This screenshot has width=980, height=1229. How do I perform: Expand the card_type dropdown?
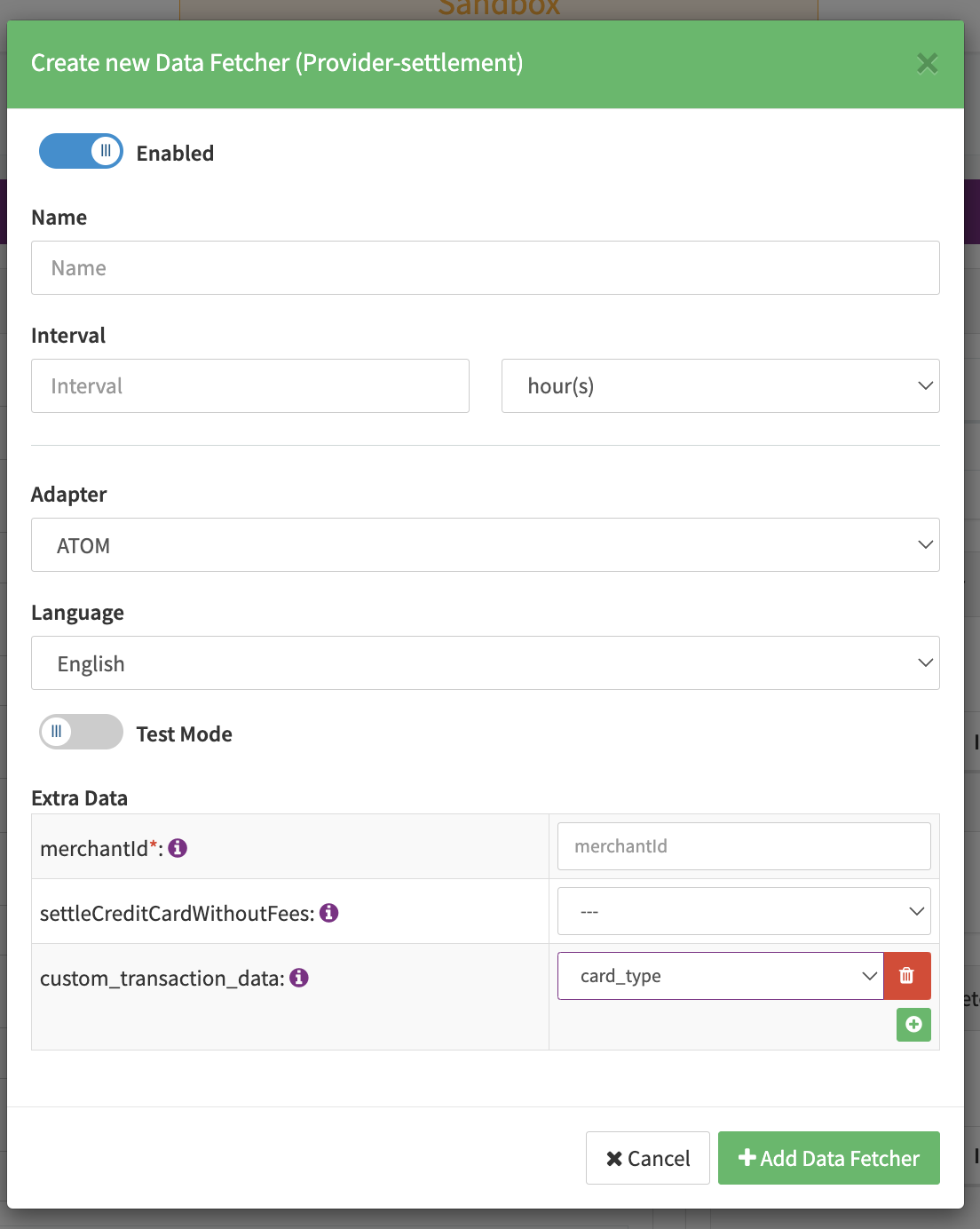coord(720,976)
